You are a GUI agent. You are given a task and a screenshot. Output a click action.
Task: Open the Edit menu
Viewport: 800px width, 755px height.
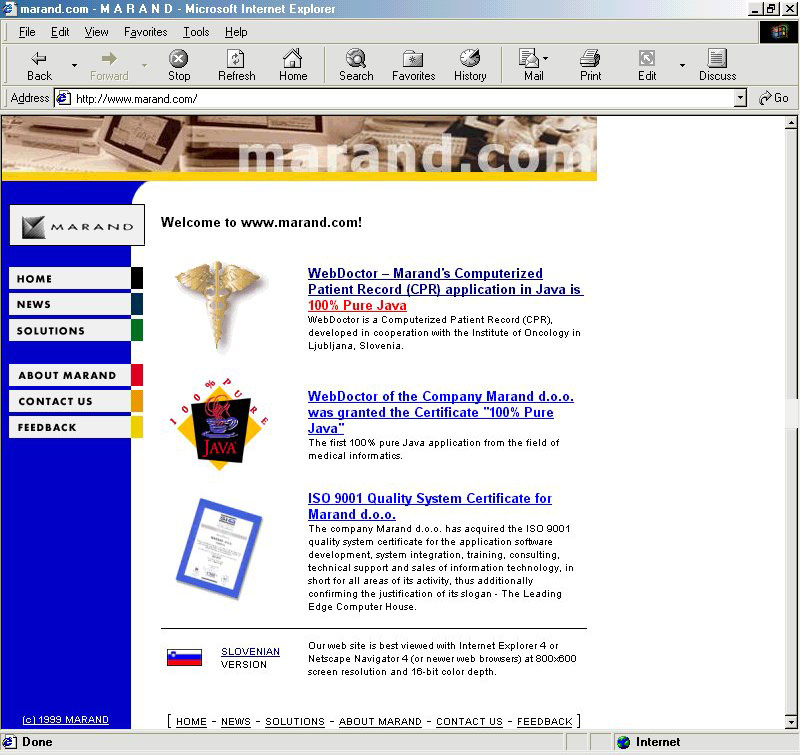(x=60, y=32)
